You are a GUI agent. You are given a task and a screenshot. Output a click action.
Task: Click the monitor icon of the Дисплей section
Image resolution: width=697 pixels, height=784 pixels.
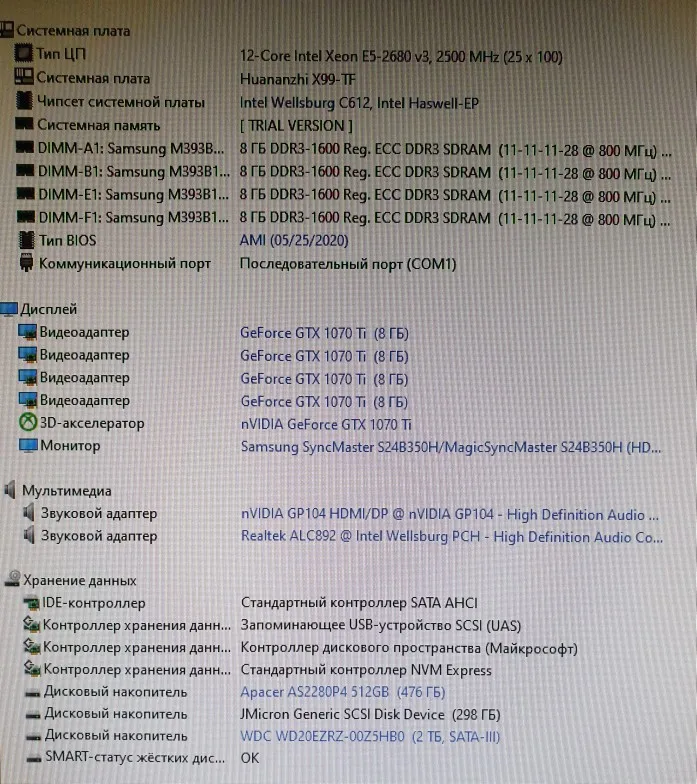9,309
